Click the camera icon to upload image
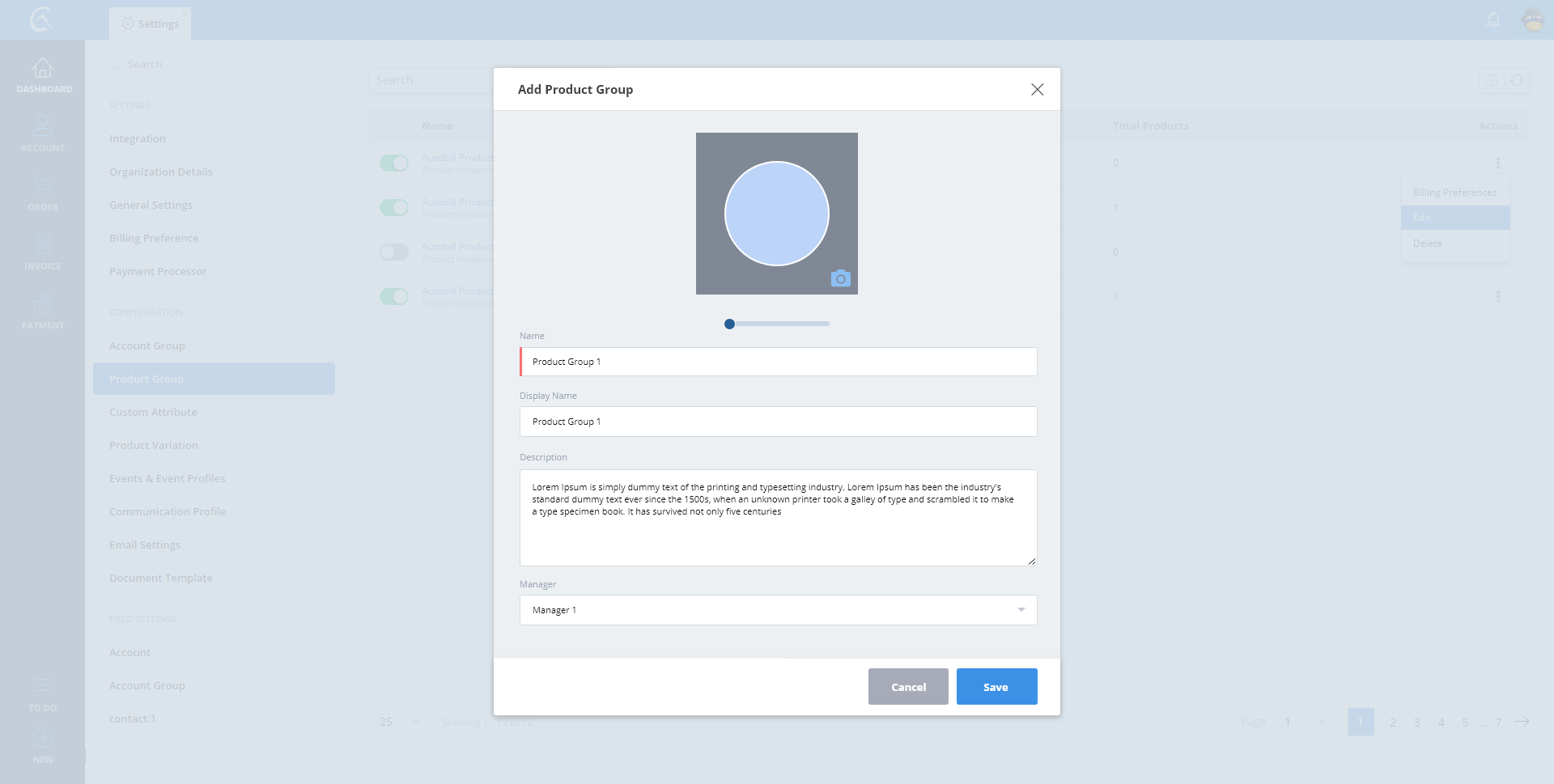1554x784 pixels. (840, 279)
